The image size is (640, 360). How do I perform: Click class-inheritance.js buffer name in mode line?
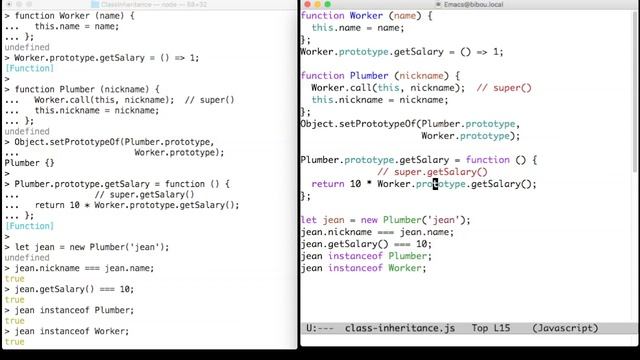pos(400,328)
